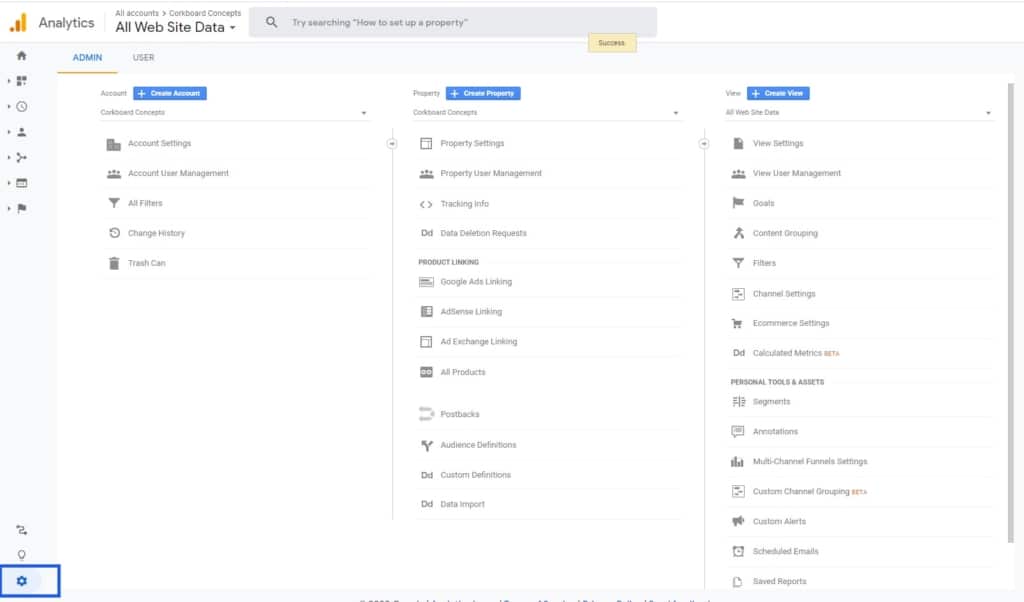Open the Property selector dropdown
Viewport: 1024px width, 602px height.
point(546,113)
